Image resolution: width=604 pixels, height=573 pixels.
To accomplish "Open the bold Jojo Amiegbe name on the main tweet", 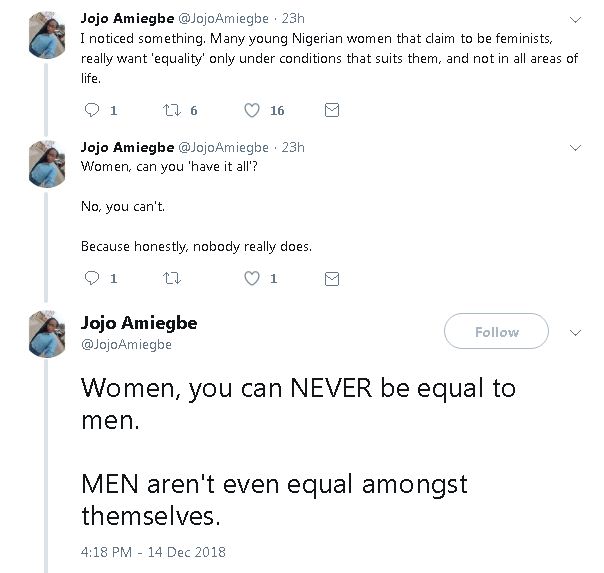I will click(138, 323).
